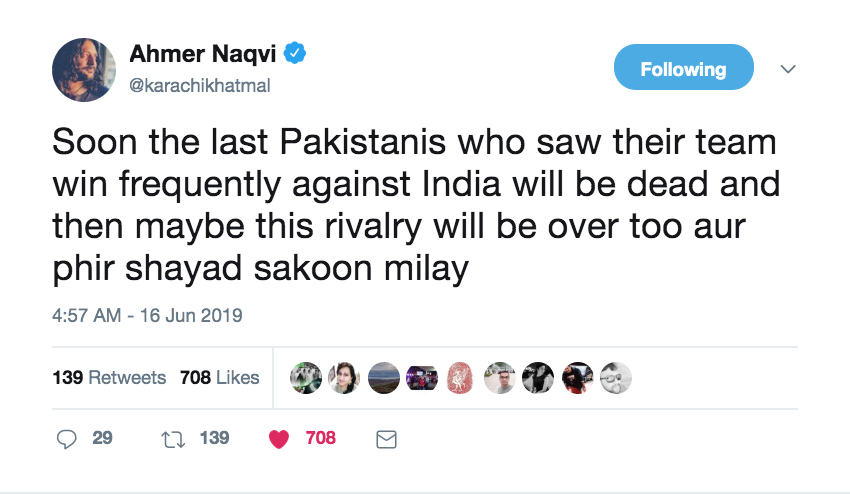Open the red Liverpool crest avatar
This screenshot has height=494, width=850.
(x=461, y=378)
